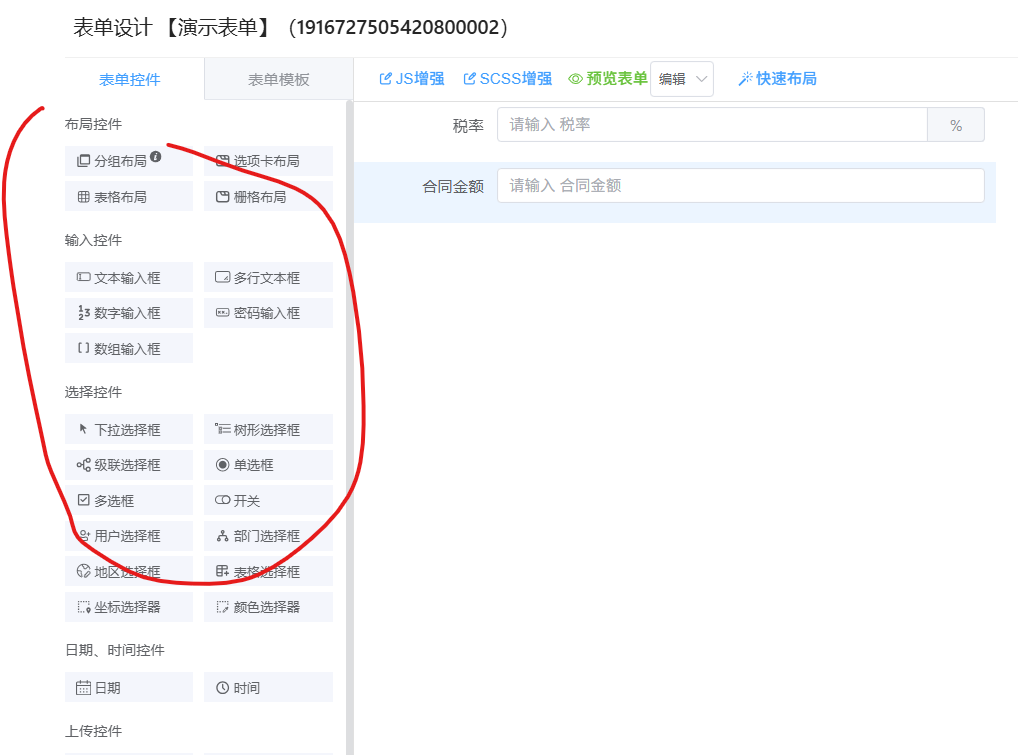This screenshot has height=755, width=1018.
Task: Click the 合同金额 input field
Action: [x=740, y=186]
